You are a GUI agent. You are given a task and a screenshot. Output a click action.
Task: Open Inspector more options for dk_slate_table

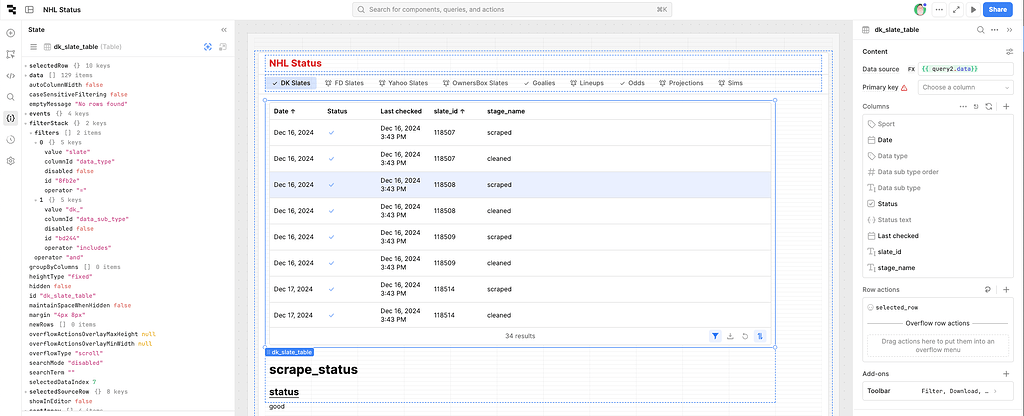click(x=995, y=30)
